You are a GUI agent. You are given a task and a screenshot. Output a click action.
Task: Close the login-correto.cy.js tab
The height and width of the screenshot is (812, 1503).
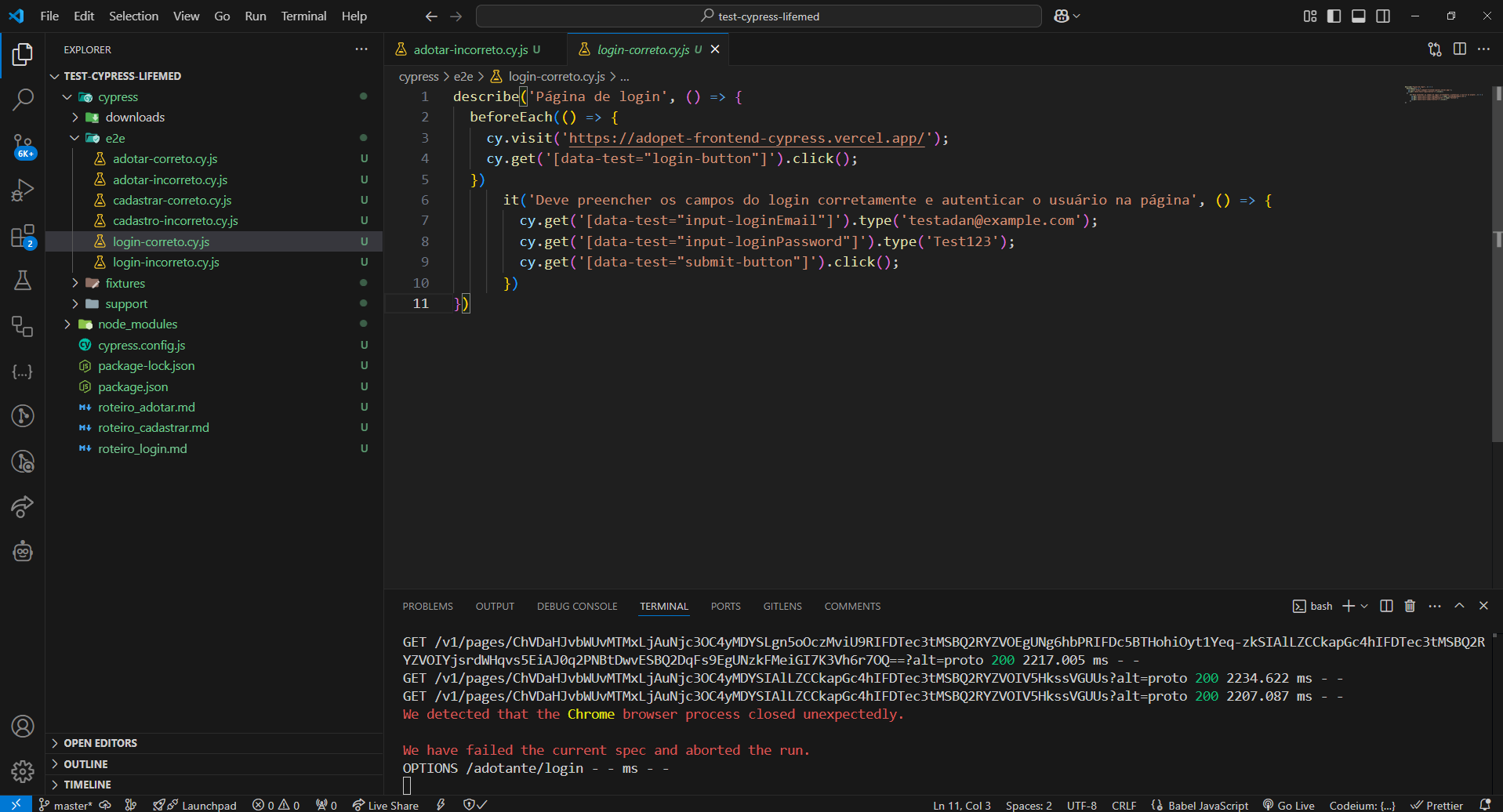pyautogui.click(x=715, y=49)
